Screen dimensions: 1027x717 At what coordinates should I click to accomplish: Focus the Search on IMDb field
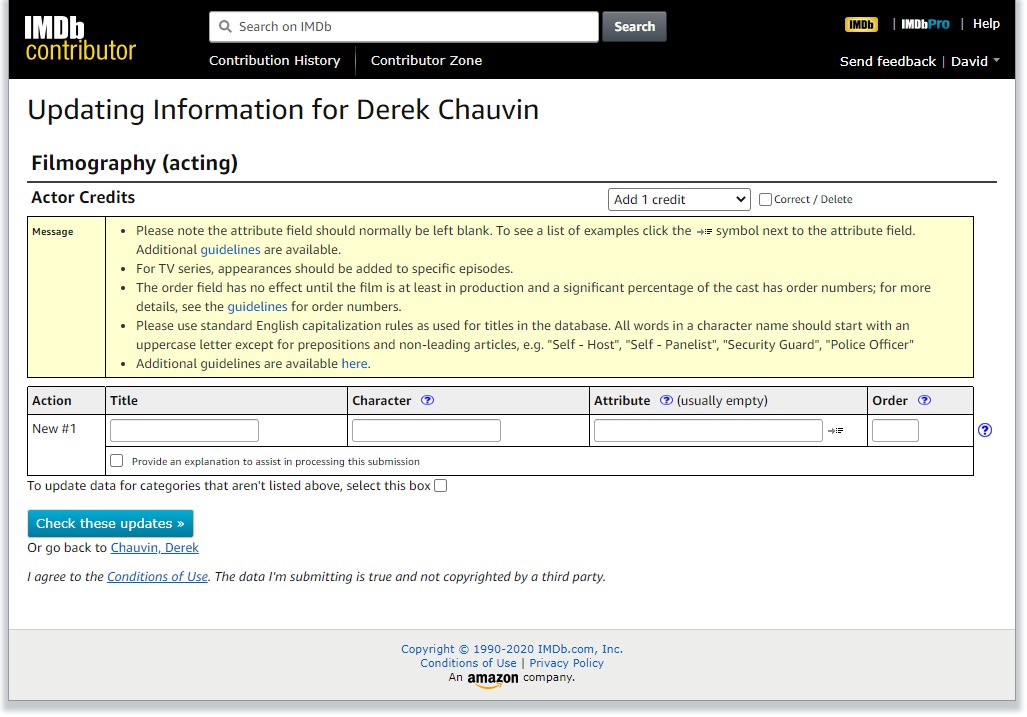(x=403, y=27)
